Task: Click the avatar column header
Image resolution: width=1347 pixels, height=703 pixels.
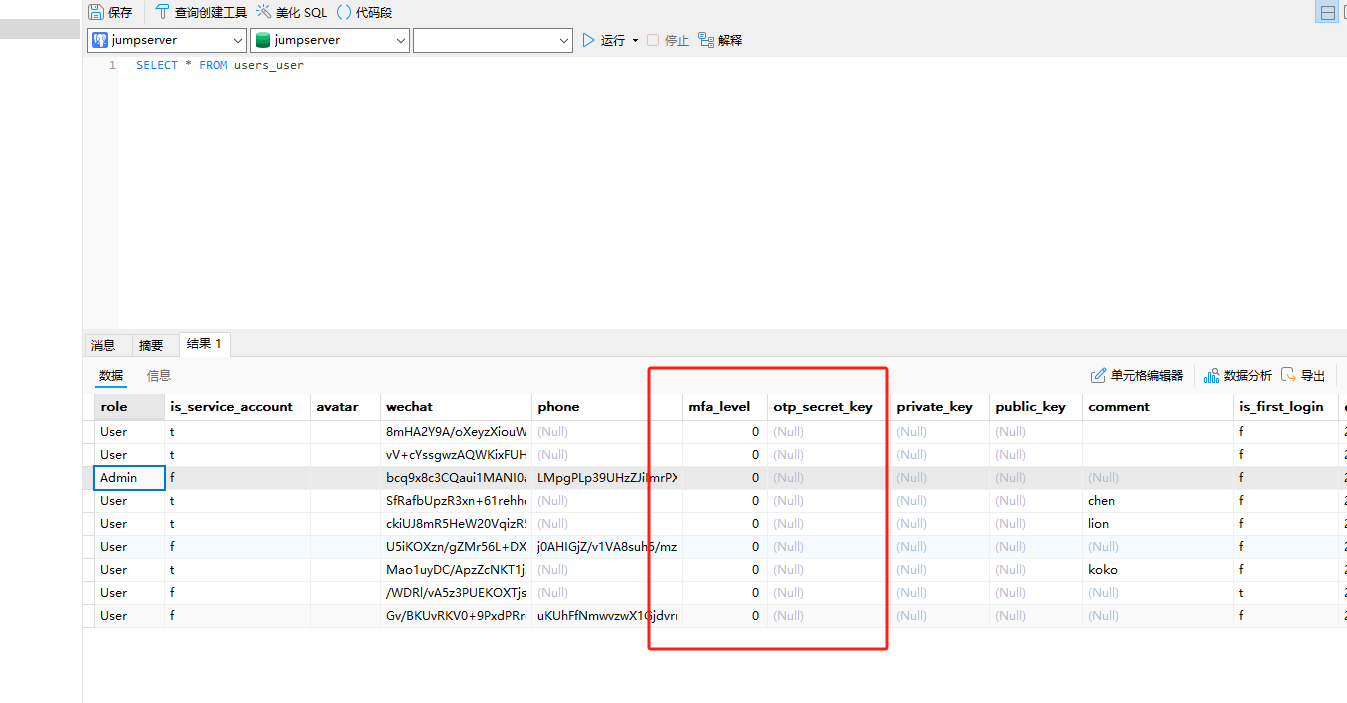Action: (345, 407)
